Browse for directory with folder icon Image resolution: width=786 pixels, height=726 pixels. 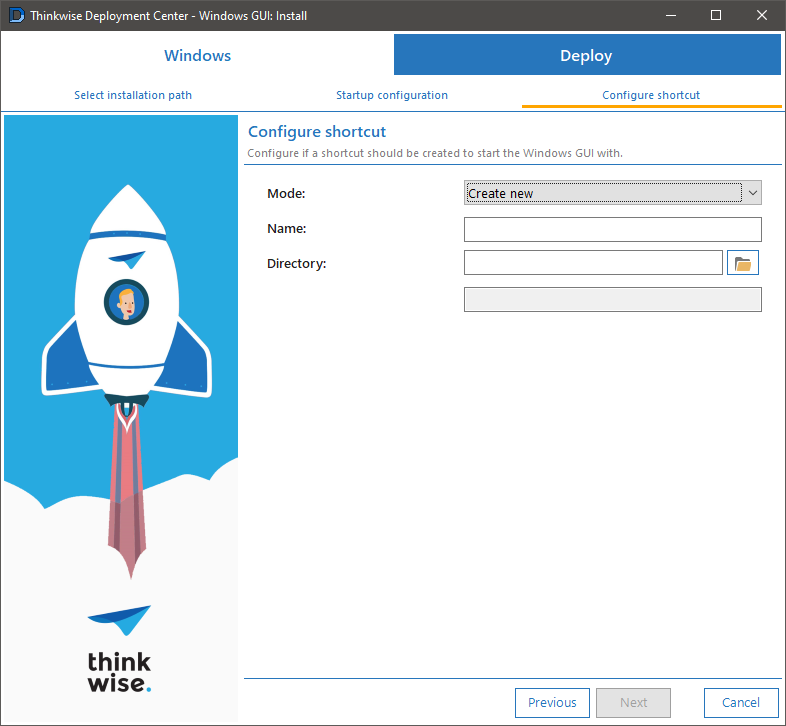point(742,263)
